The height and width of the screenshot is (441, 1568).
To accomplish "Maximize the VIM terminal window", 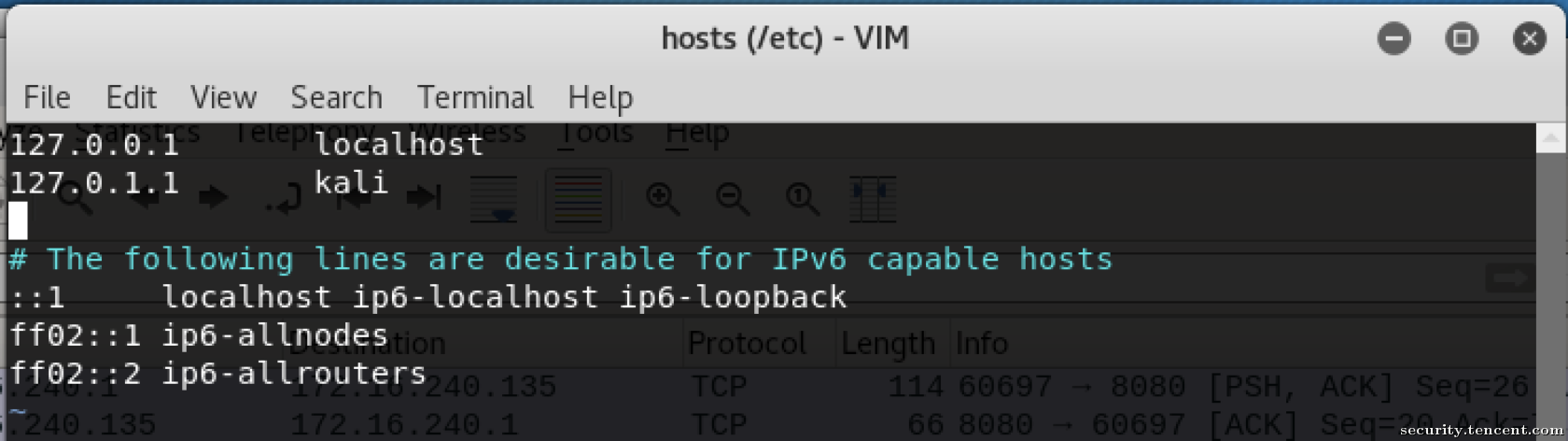I will click(1462, 38).
